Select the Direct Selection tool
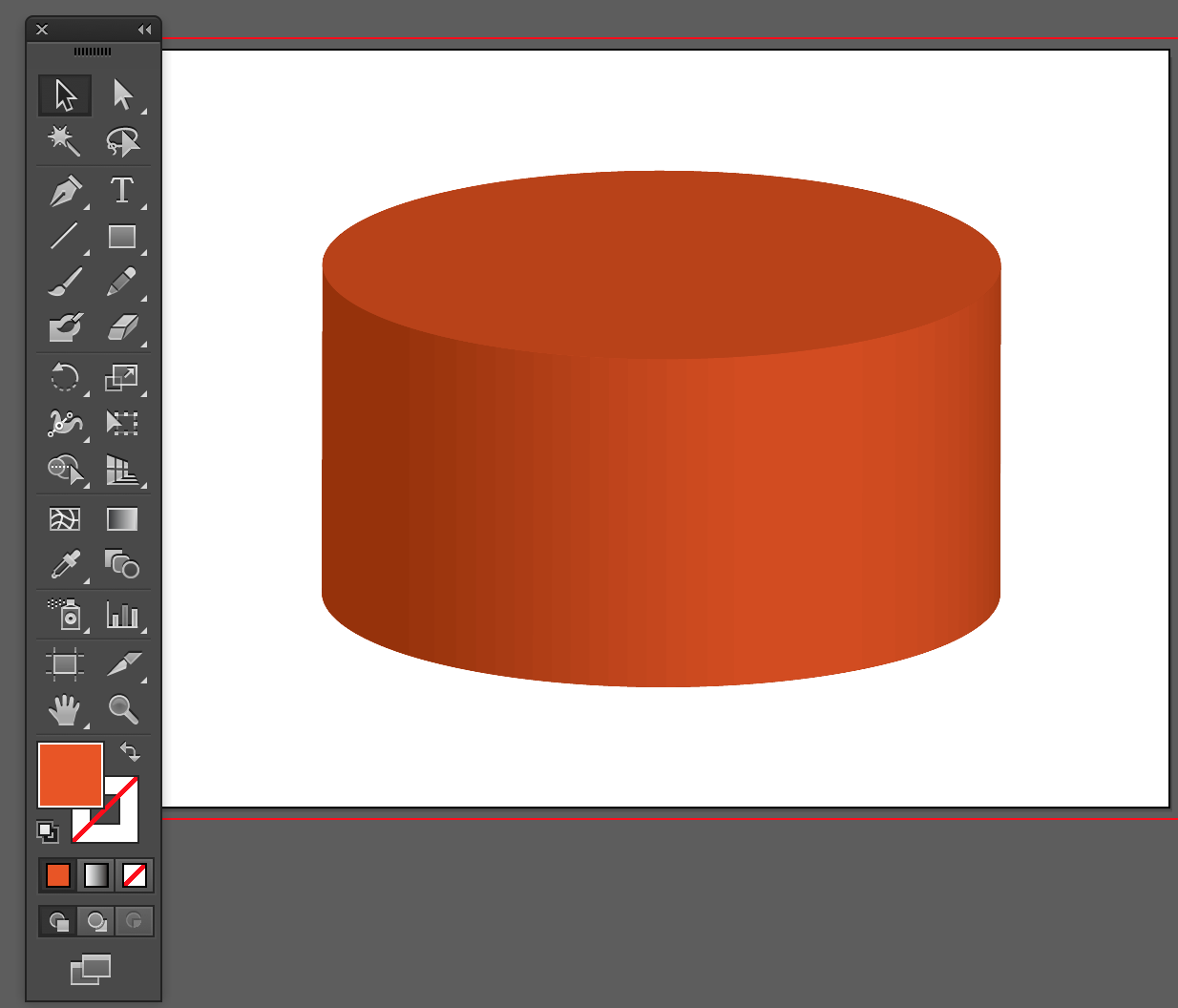This screenshot has height=1008, width=1178. [x=122, y=95]
